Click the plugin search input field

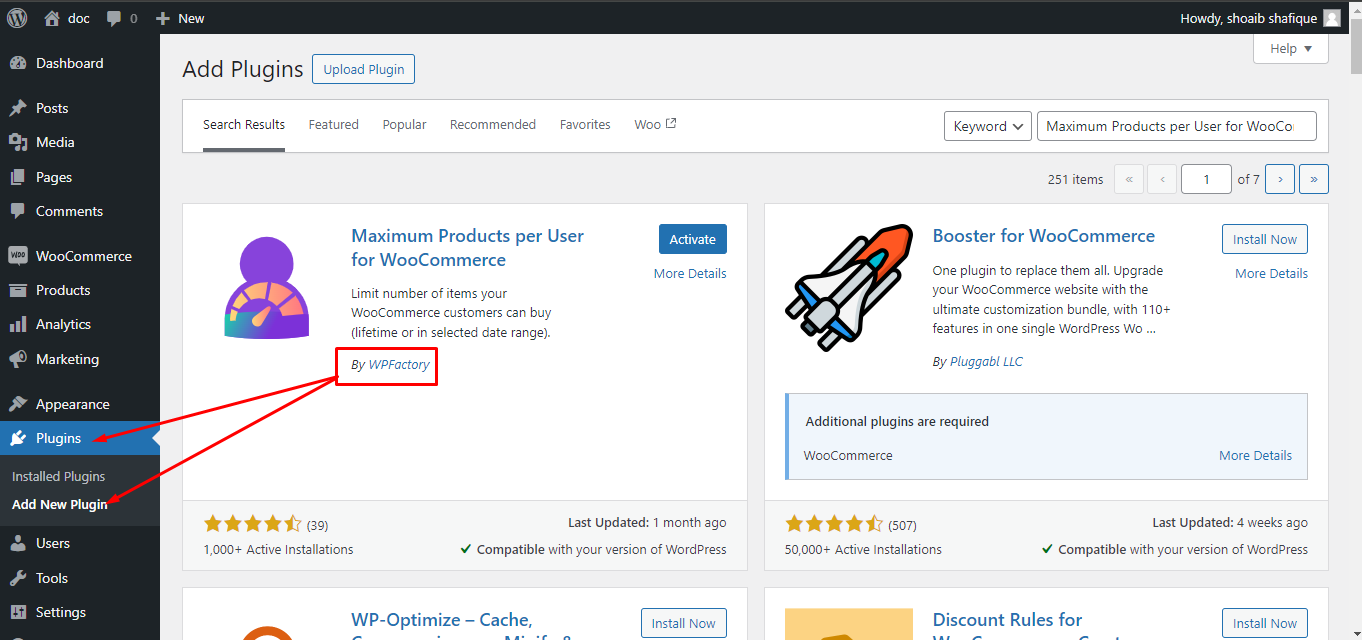pyautogui.click(x=1177, y=126)
